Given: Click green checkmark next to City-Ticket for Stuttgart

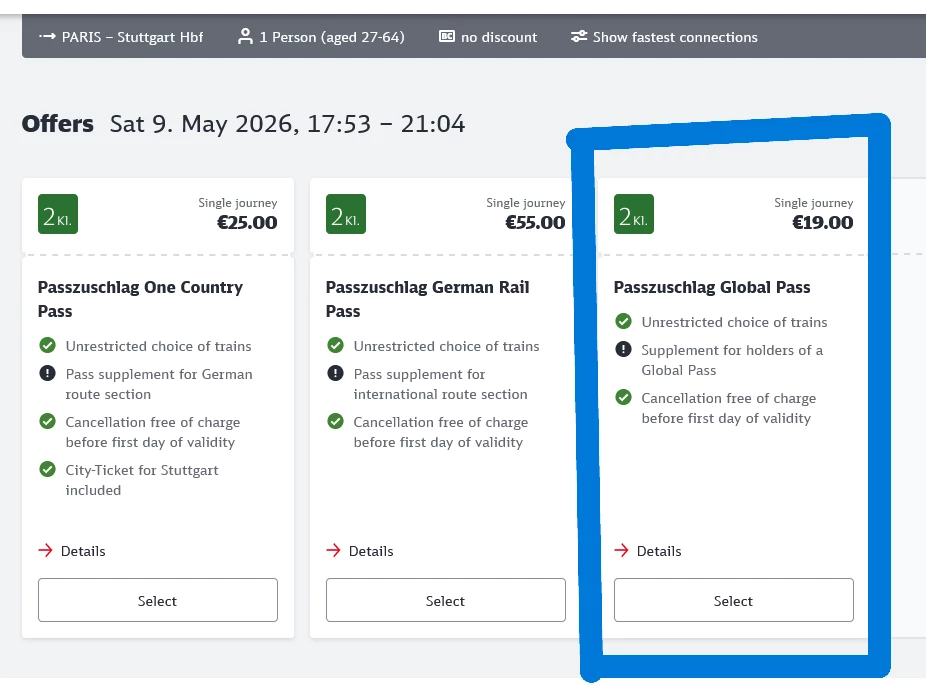Looking at the screenshot, I should pyautogui.click(x=47, y=470).
